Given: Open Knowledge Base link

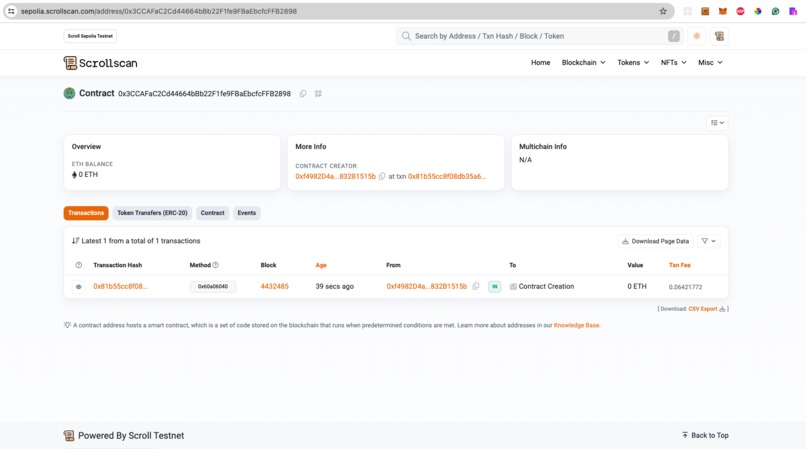Looking at the screenshot, I should [x=576, y=325].
